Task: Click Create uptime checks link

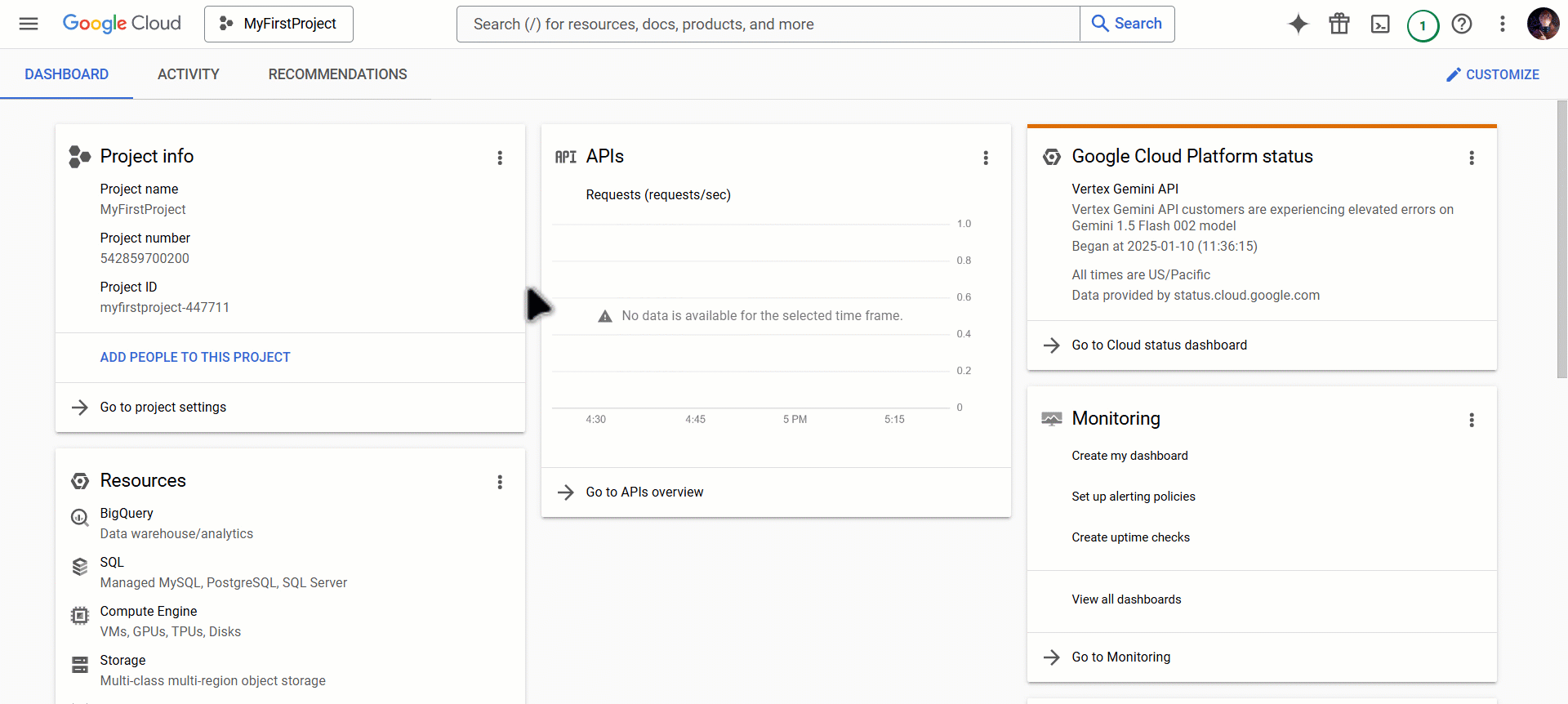Action: coord(1130,537)
